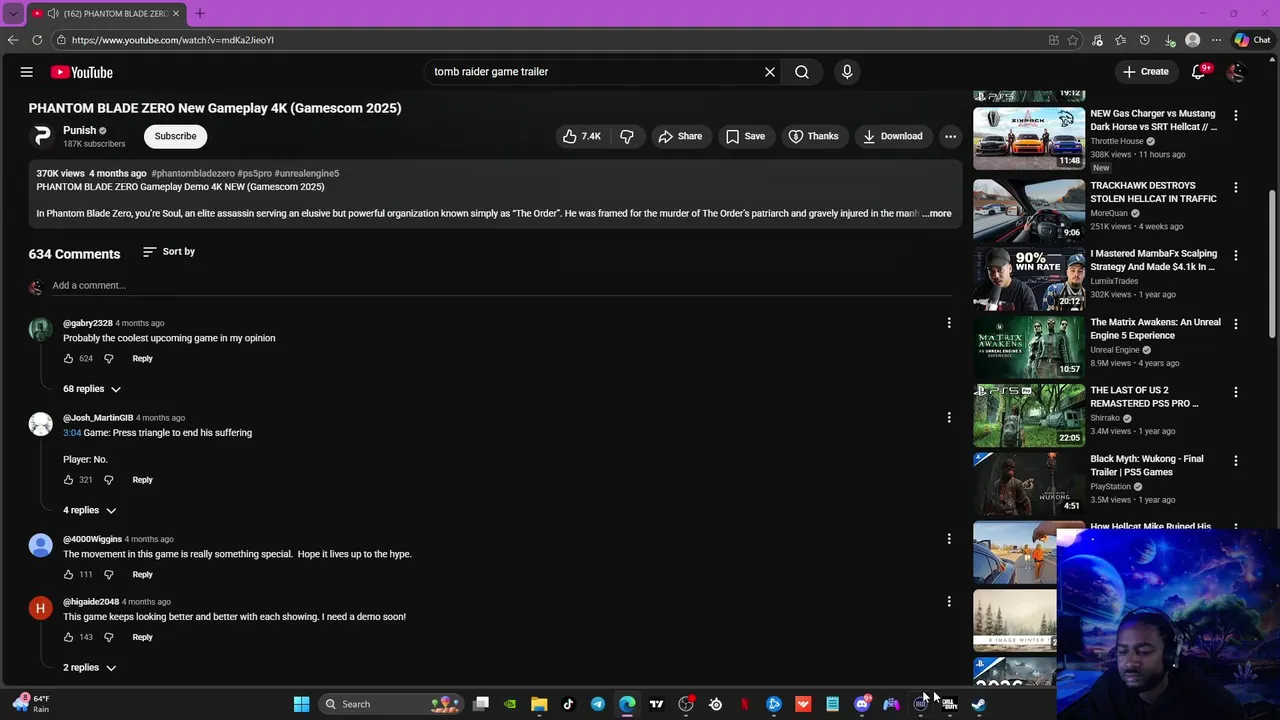This screenshot has height=720, width=1280.
Task: Open the Windows Start menu
Action: (301, 704)
